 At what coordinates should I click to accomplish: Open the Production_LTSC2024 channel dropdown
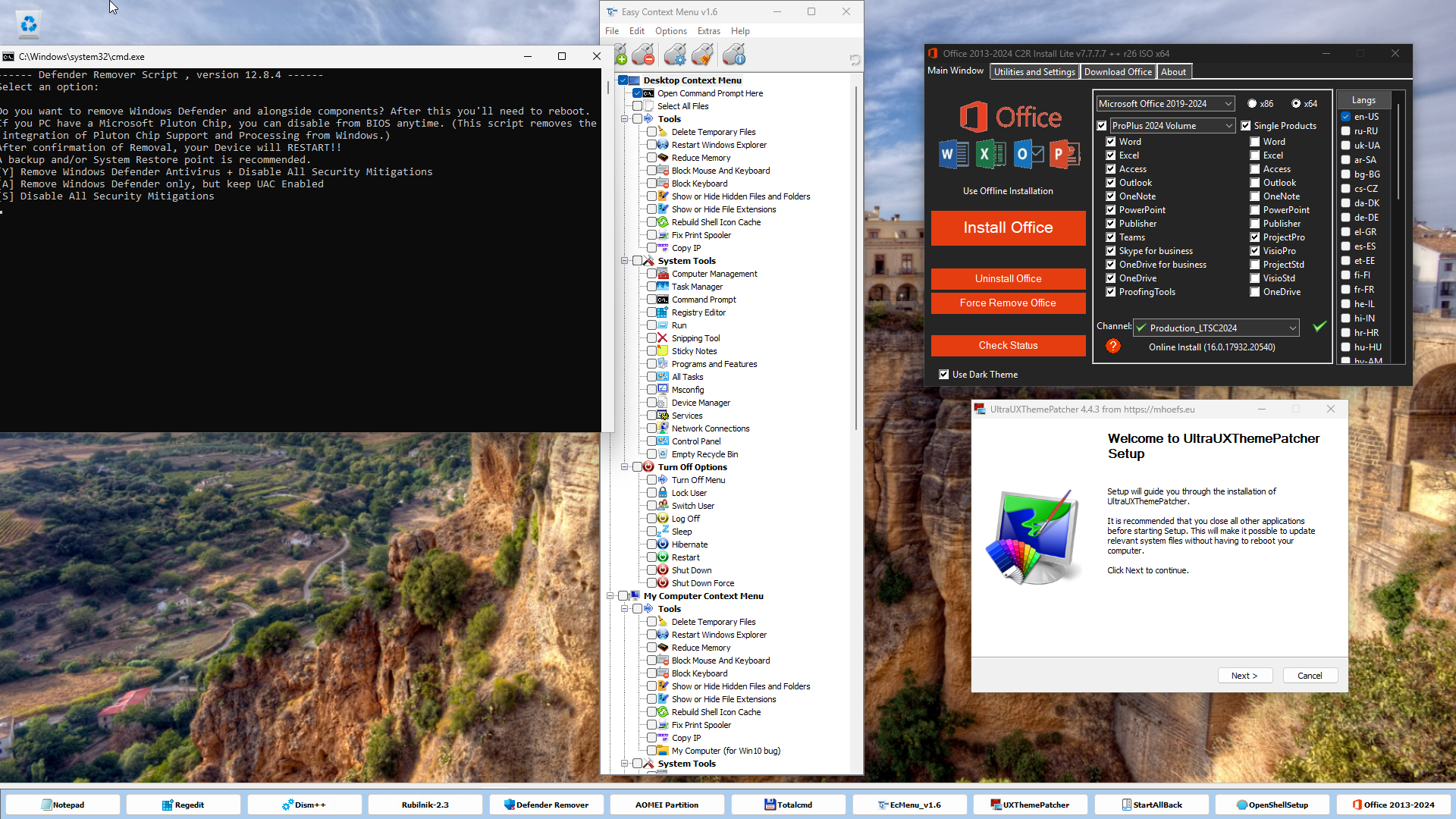click(1216, 328)
